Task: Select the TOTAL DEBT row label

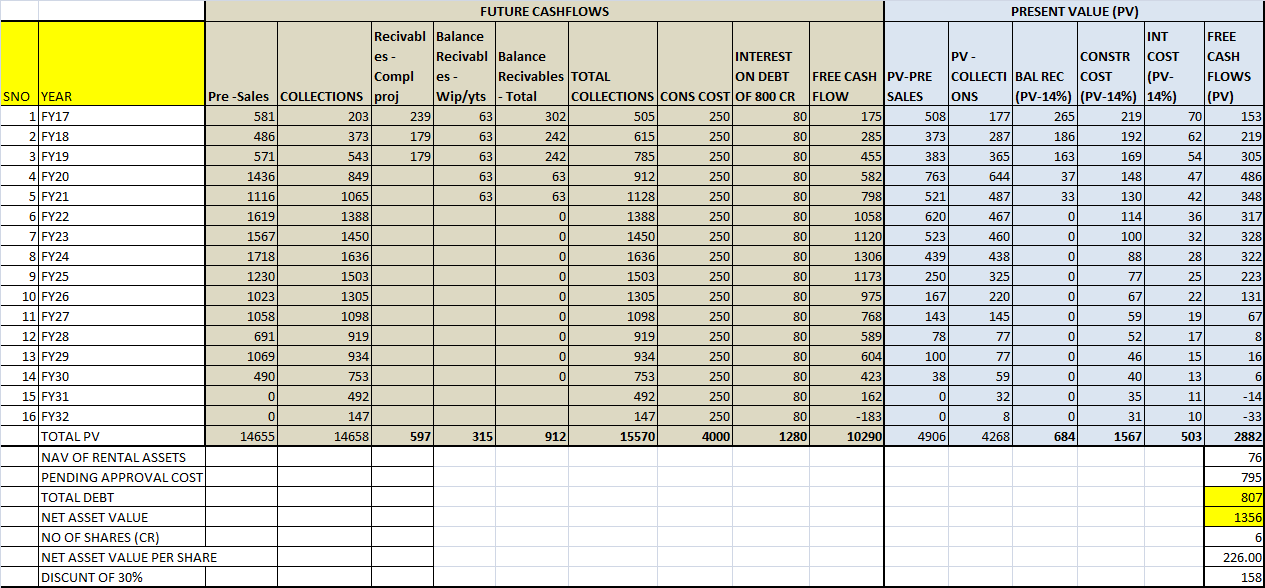Action: pos(120,497)
